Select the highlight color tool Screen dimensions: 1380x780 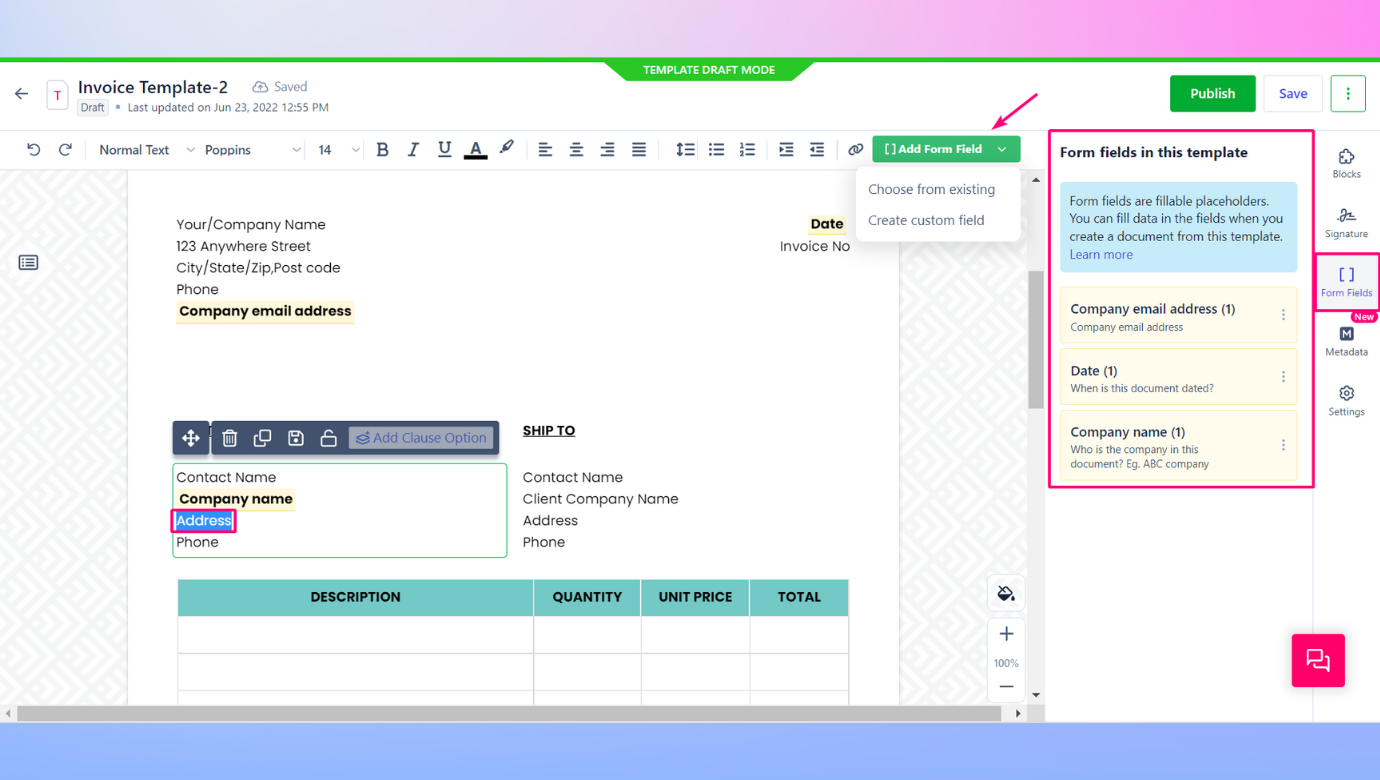pos(507,148)
